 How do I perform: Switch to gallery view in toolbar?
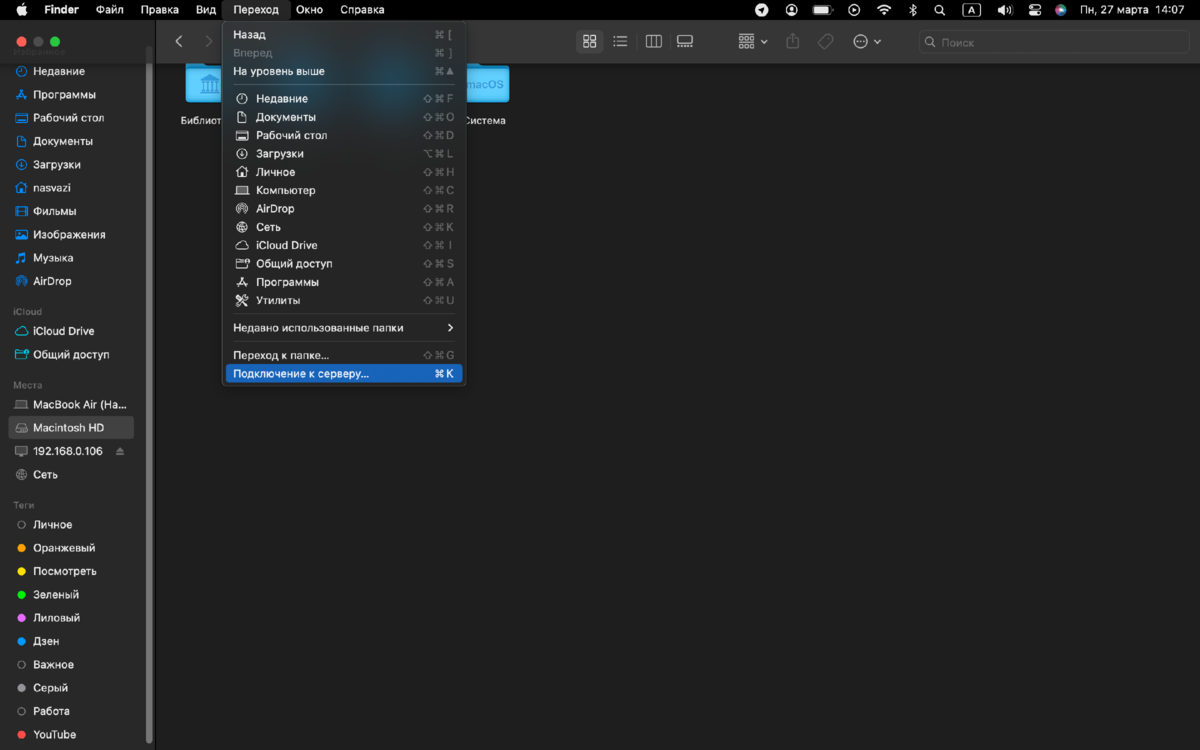pyautogui.click(x=685, y=42)
